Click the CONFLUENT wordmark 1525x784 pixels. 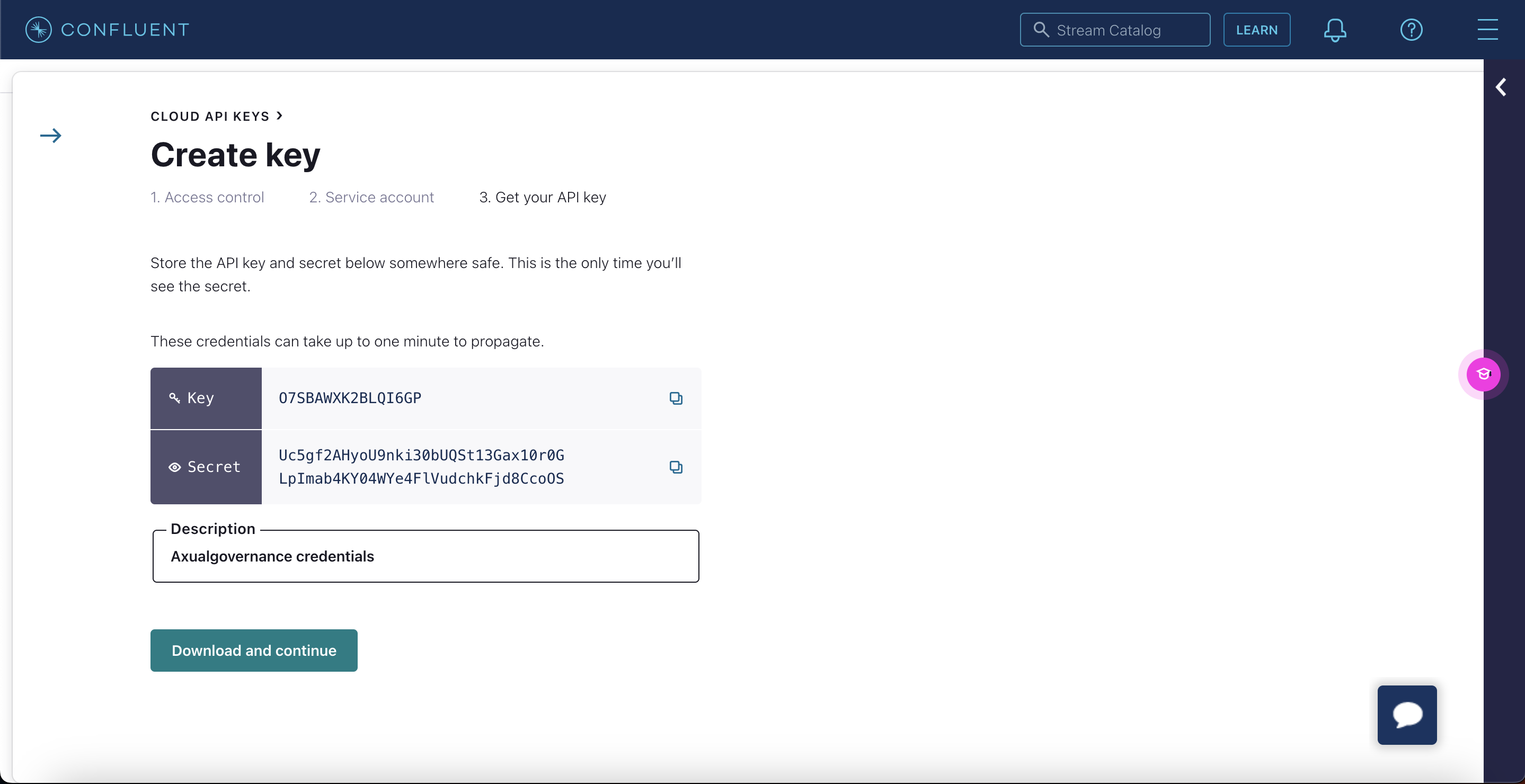coord(125,30)
